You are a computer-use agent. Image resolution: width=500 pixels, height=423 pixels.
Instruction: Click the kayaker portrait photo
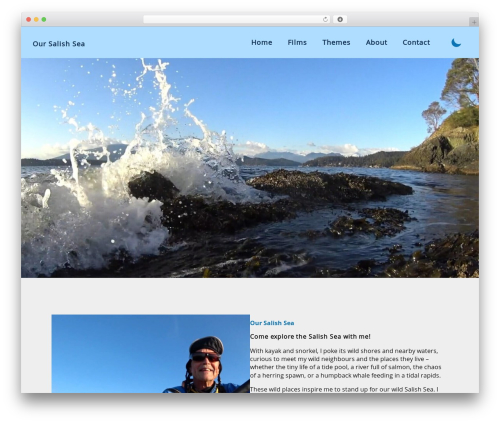click(151, 354)
